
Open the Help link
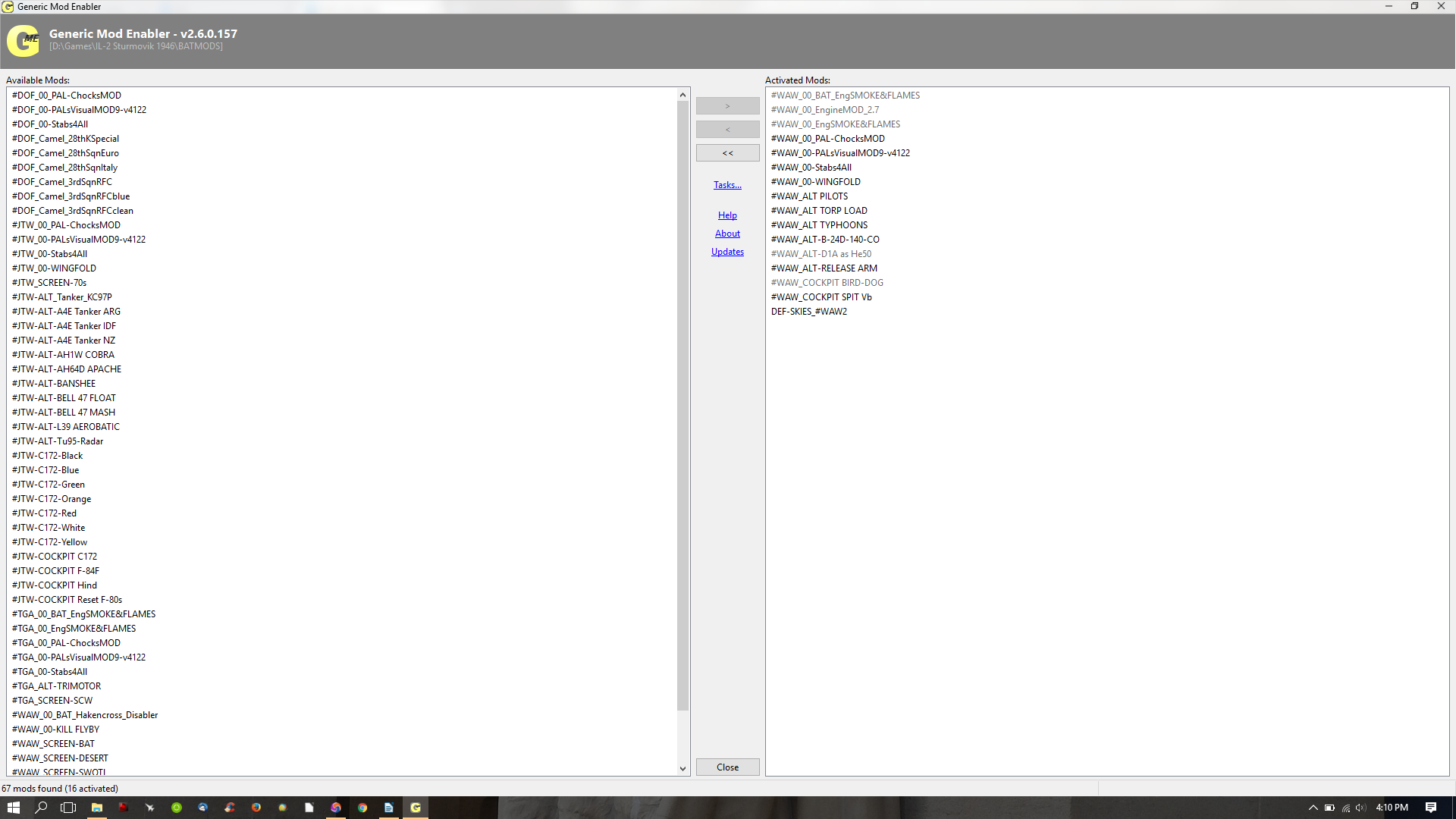coord(727,215)
